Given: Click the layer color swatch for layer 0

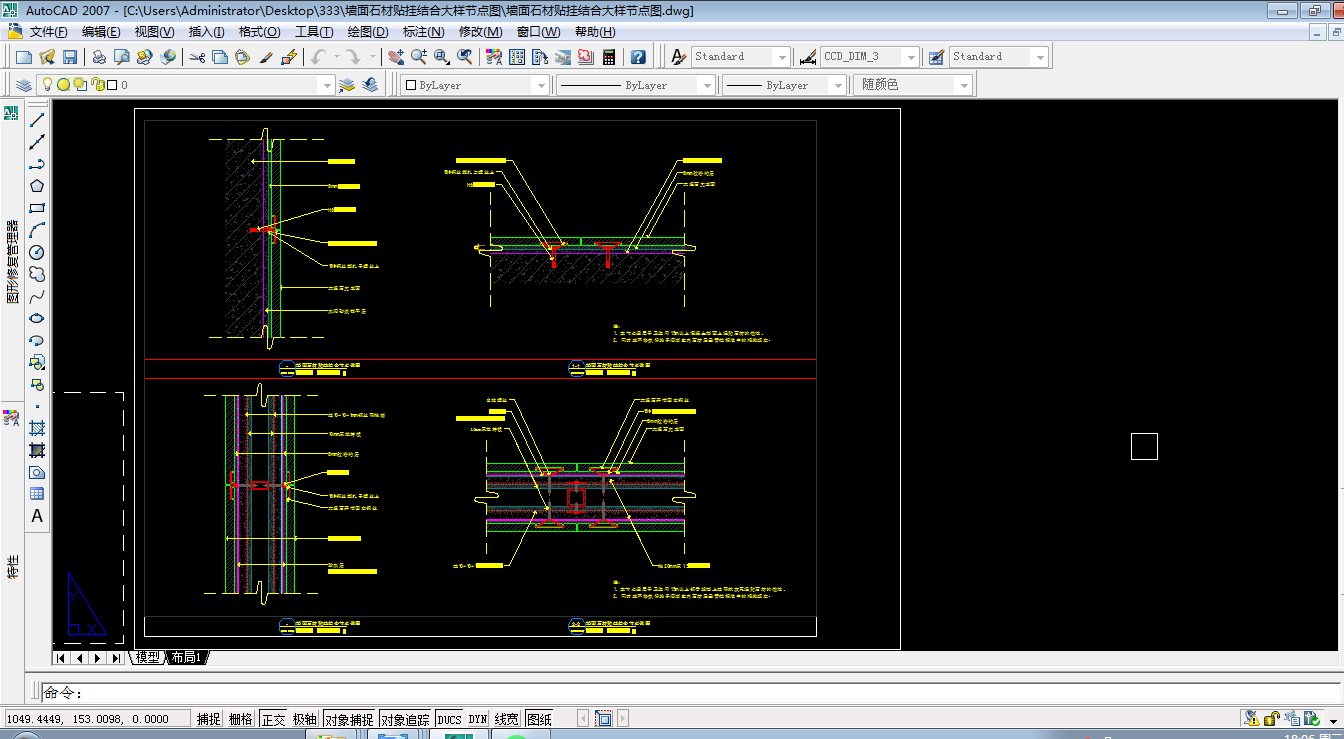Looking at the screenshot, I should click(112, 85).
